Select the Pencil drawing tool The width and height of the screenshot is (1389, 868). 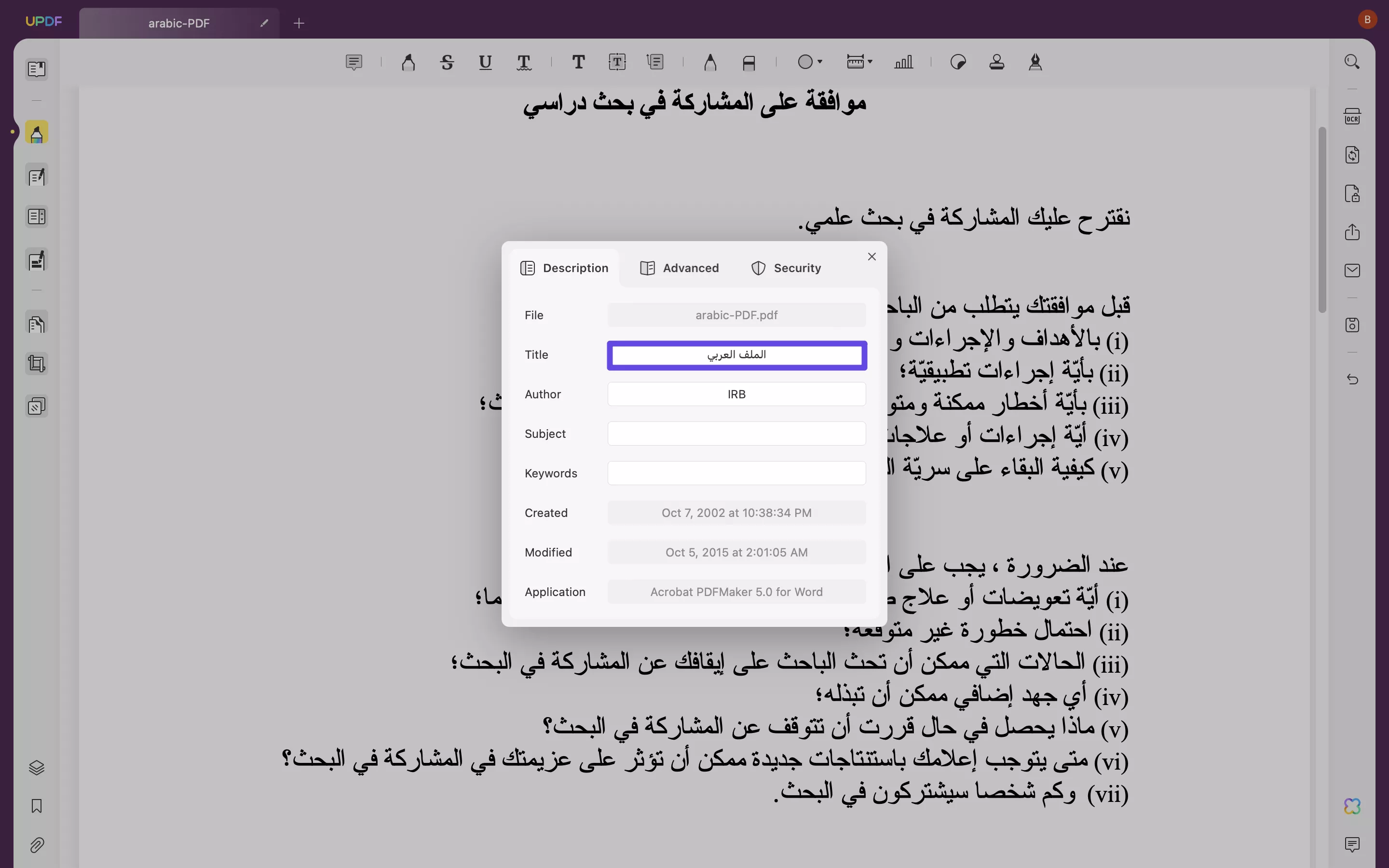coord(710,62)
